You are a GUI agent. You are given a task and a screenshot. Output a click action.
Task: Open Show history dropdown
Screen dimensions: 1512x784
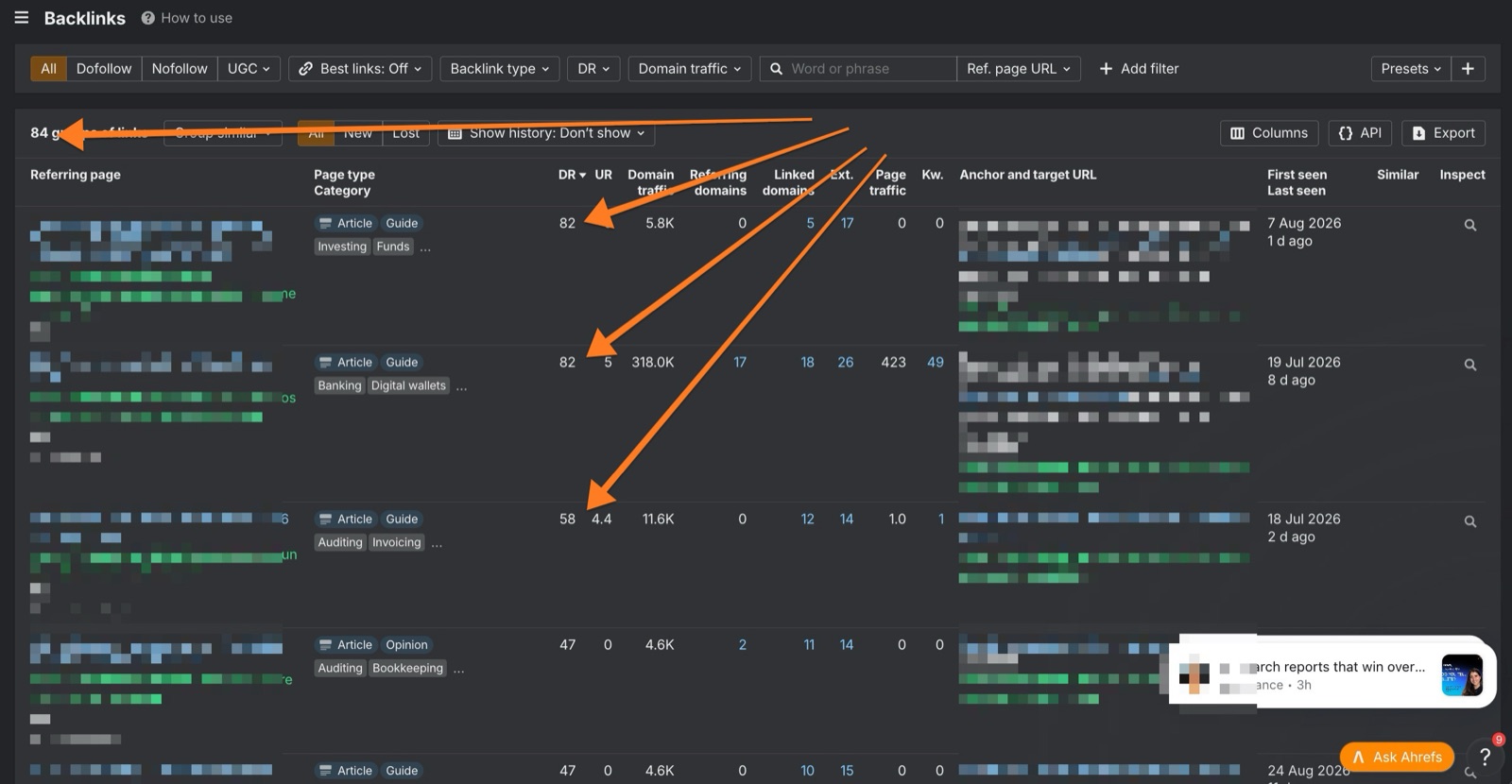click(546, 133)
